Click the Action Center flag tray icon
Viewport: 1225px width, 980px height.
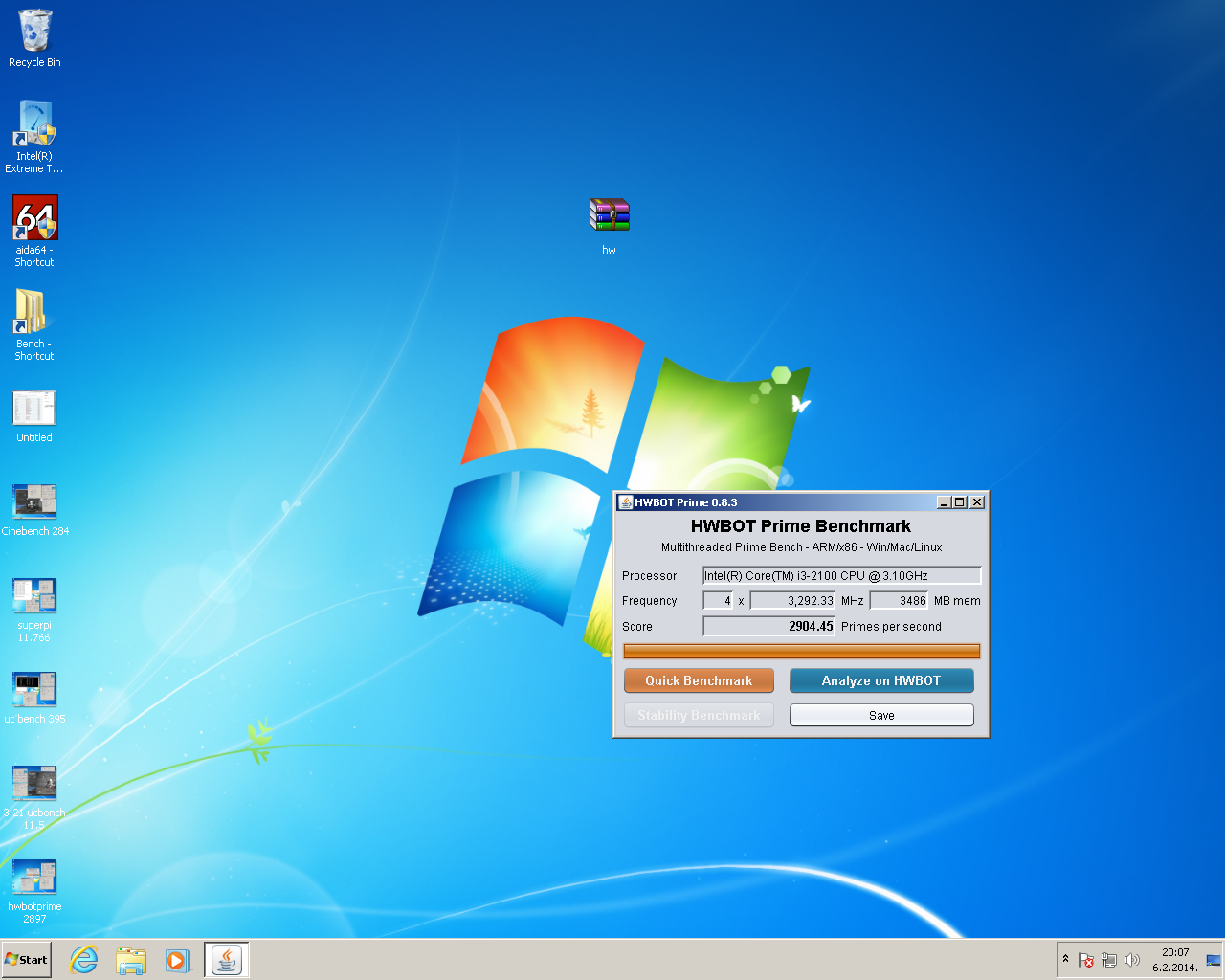click(x=1086, y=960)
